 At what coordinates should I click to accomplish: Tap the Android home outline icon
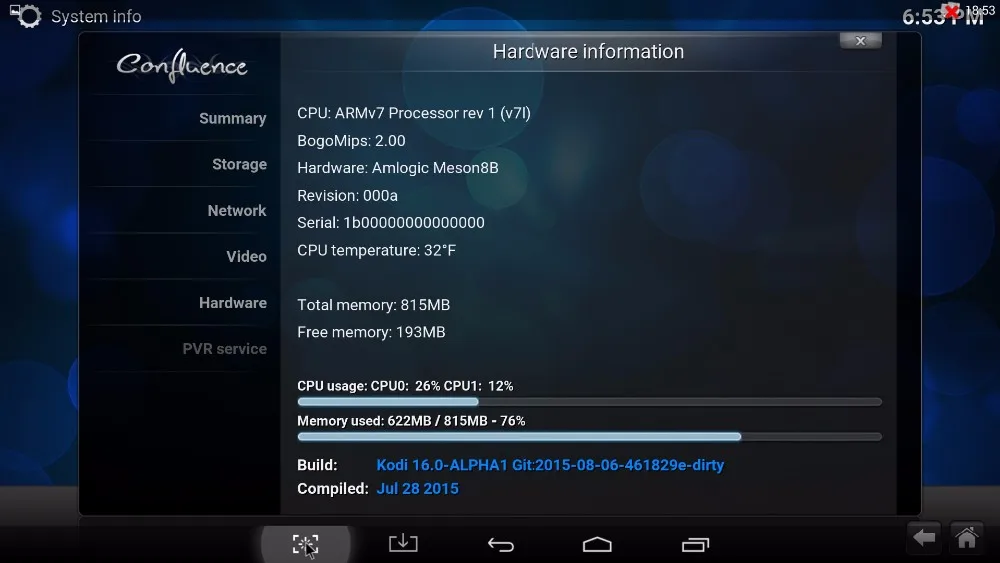(x=598, y=545)
